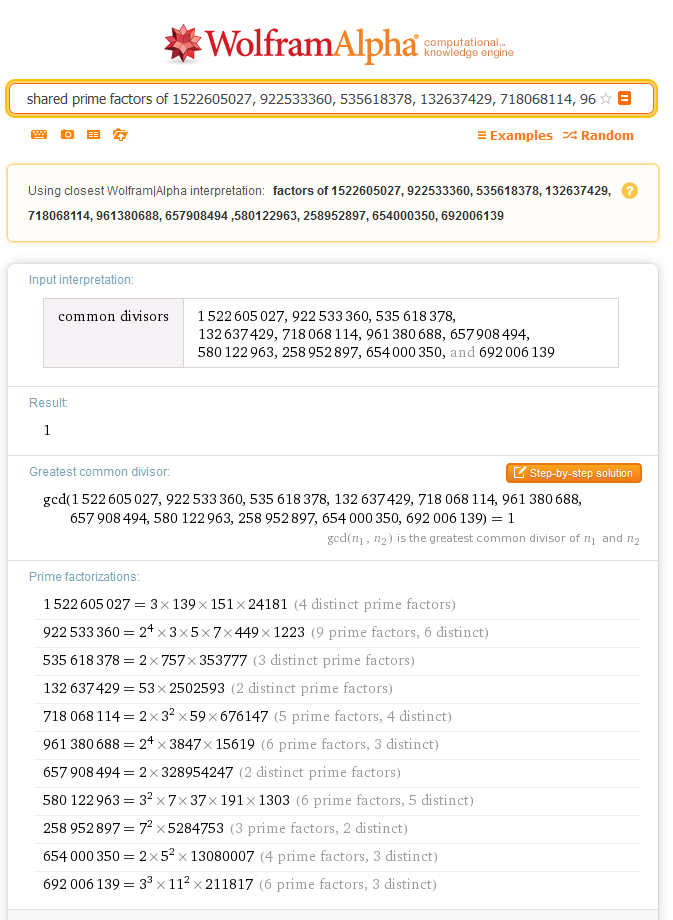Click the factorization row for 132 637 429
The width and height of the screenshot is (673, 920).
(337, 688)
